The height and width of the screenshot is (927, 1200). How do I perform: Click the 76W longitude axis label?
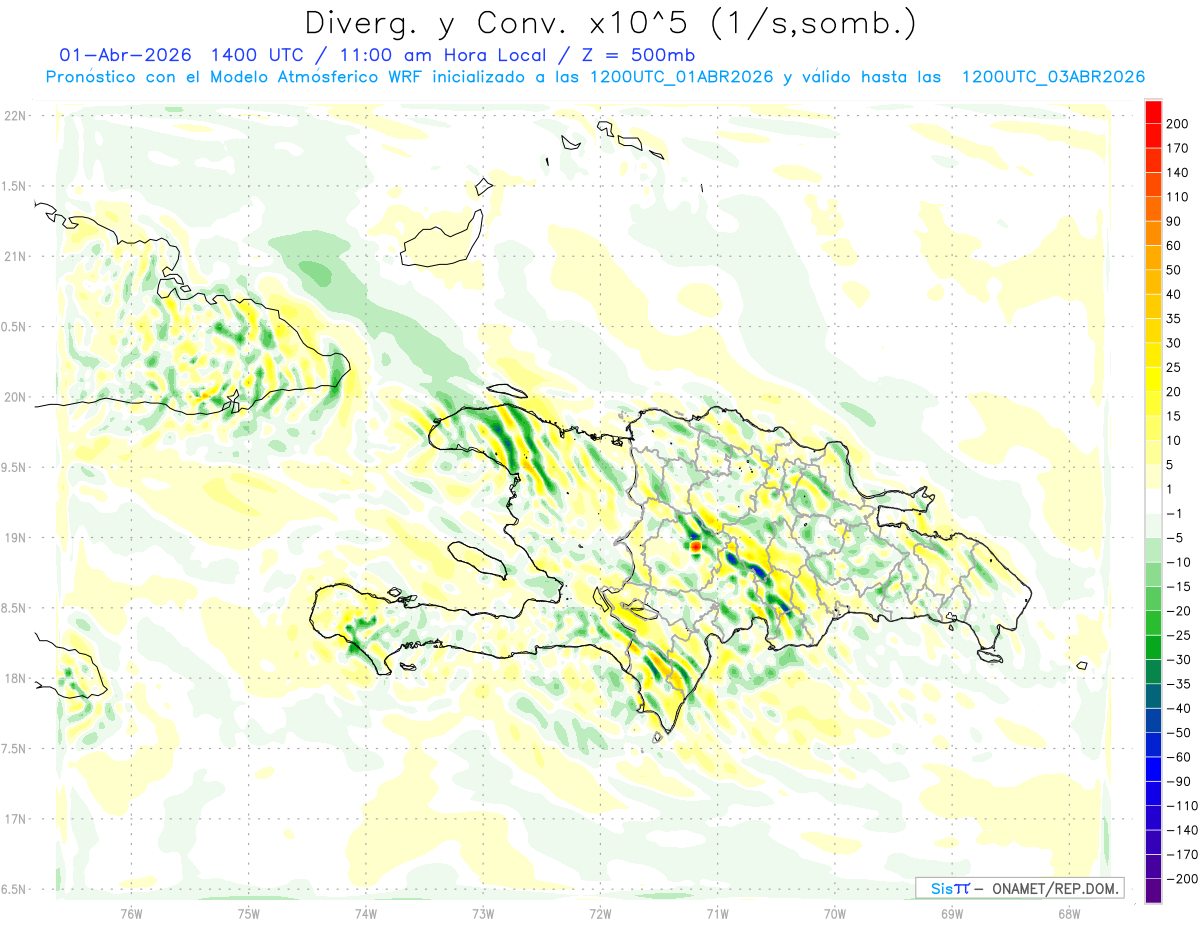(131, 913)
